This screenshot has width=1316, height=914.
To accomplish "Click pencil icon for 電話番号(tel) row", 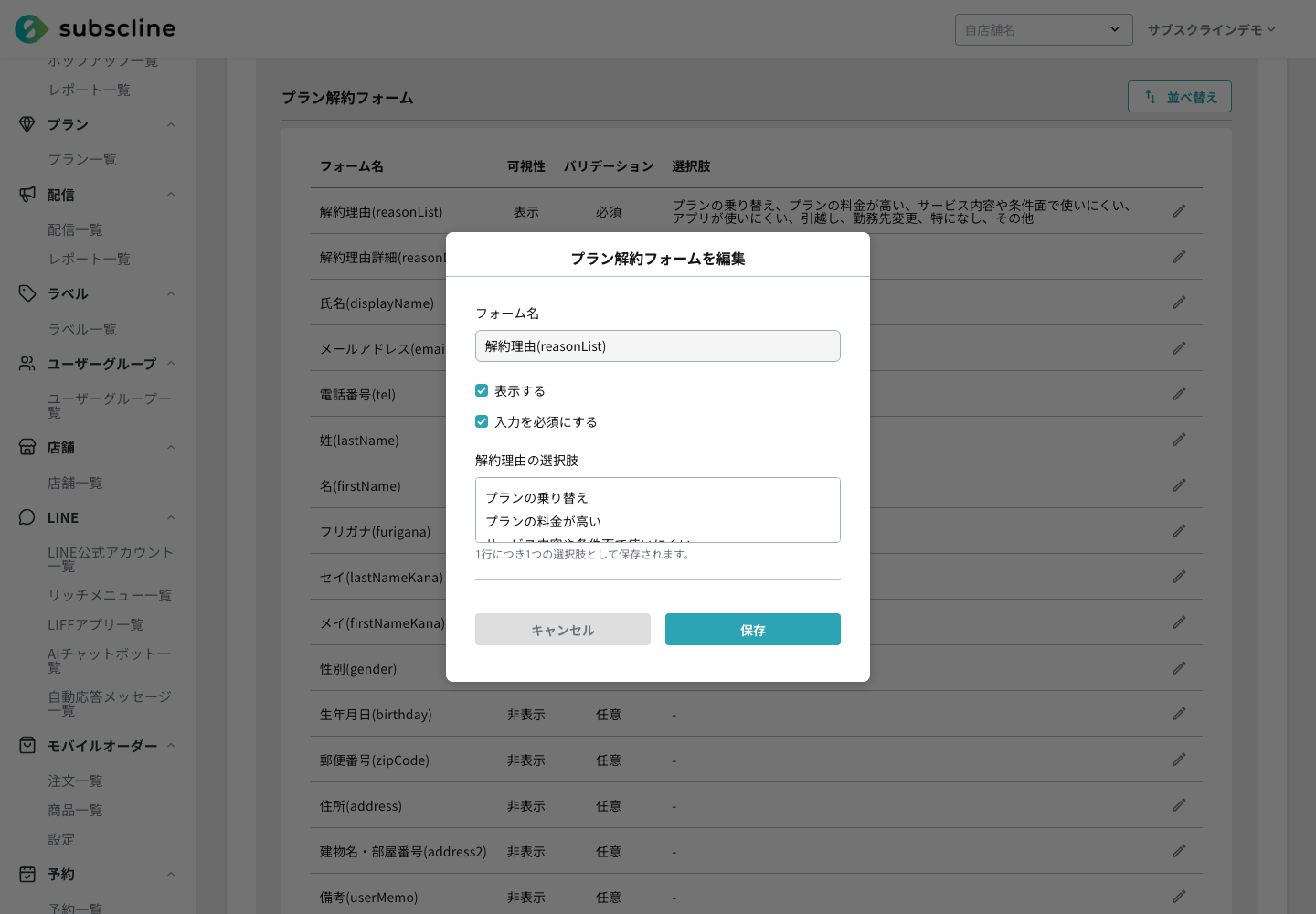I will pyautogui.click(x=1179, y=394).
